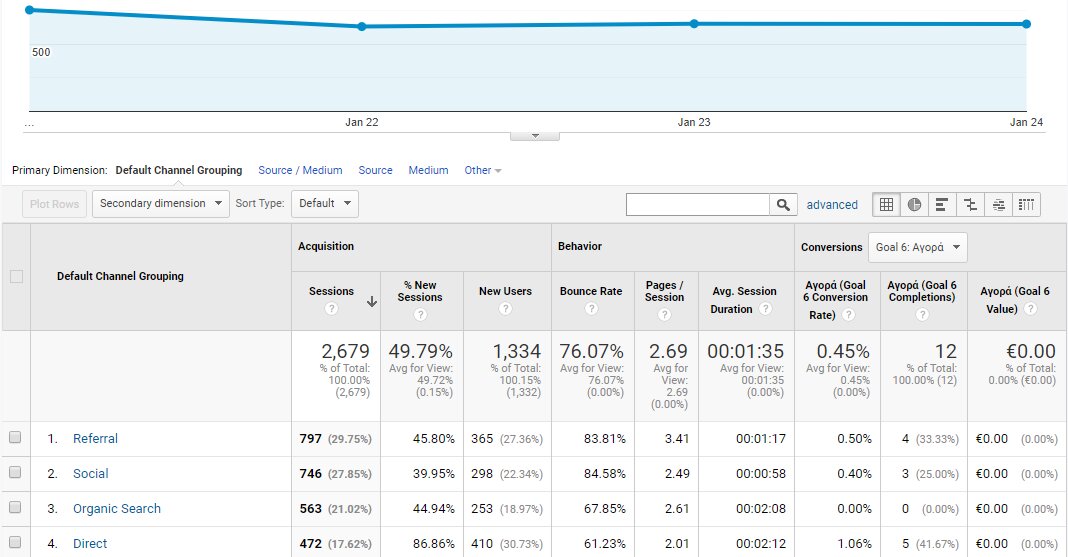1068x557 pixels.
Task: Click the search magnifier button
Action: coord(783,204)
